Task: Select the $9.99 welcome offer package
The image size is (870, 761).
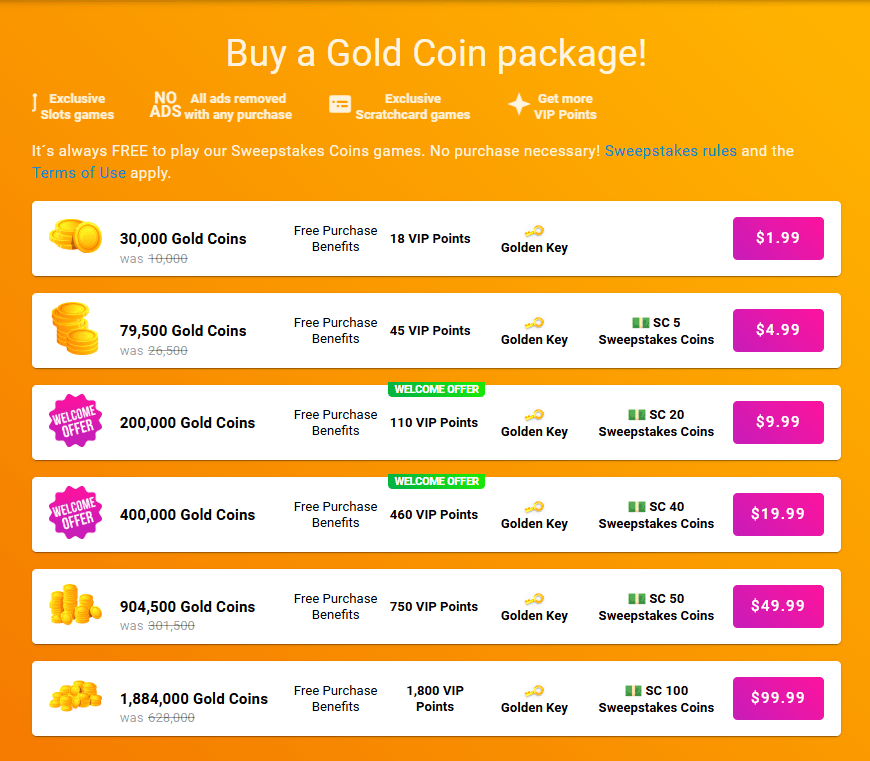Action: coord(778,422)
